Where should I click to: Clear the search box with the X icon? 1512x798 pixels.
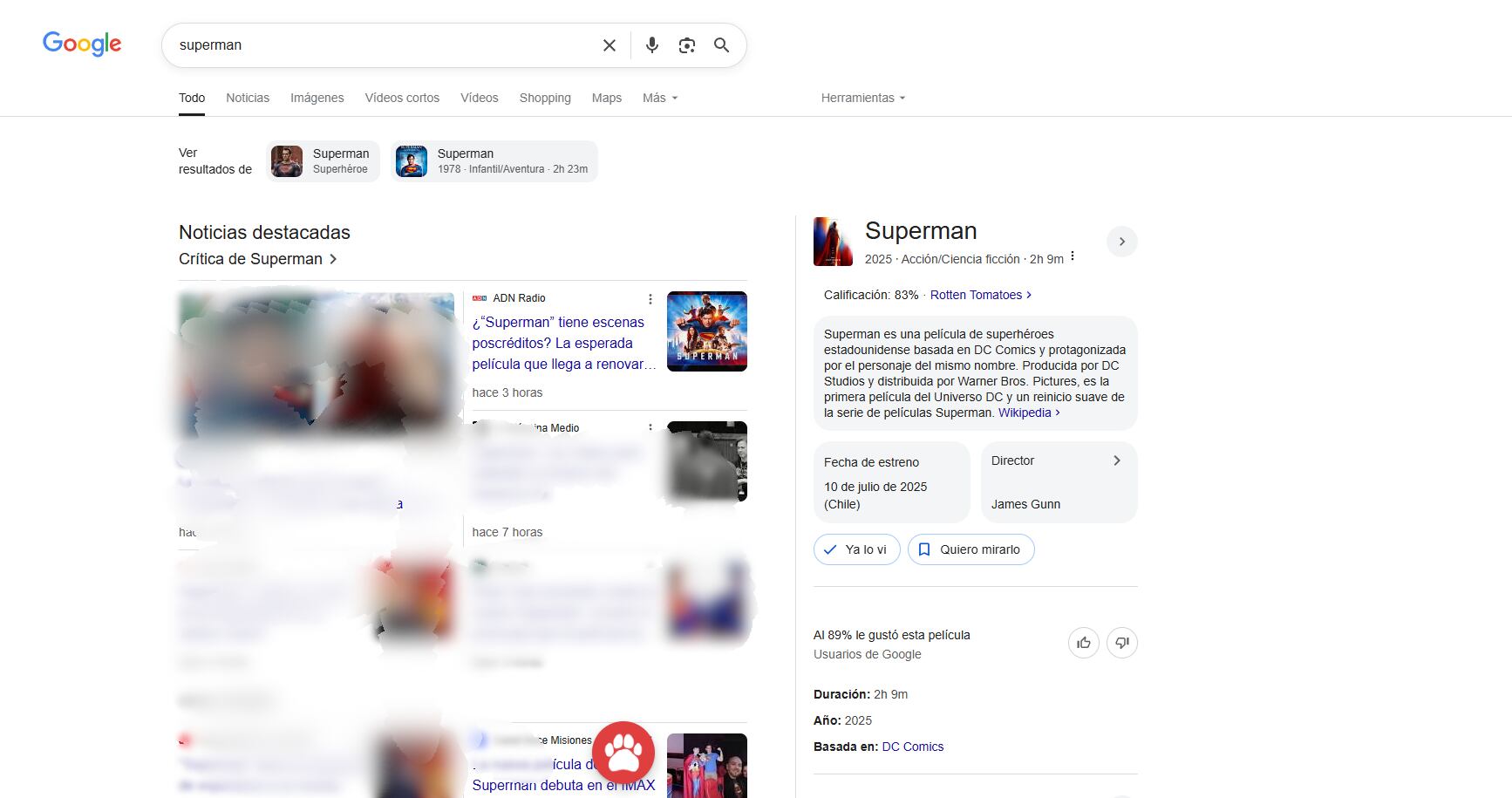(x=610, y=45)
